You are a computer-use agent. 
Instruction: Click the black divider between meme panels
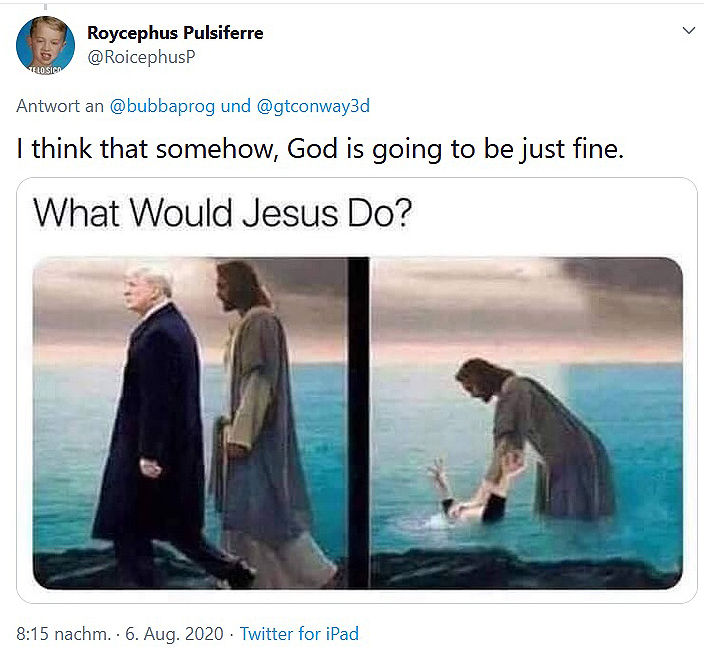pos(358,420)
